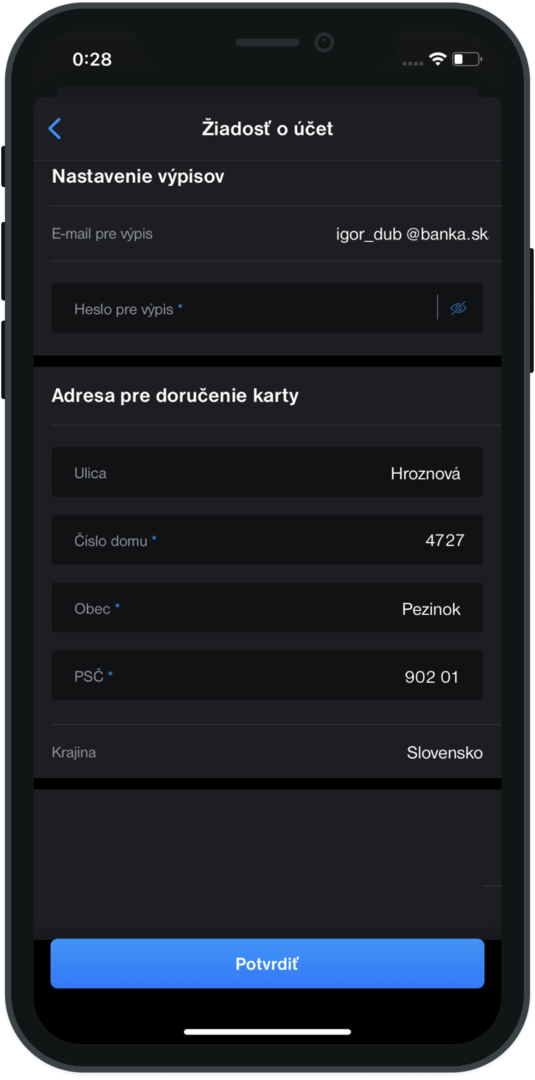
Task: Tap the Adresa pre doručenie karty header
Action: 175,396
